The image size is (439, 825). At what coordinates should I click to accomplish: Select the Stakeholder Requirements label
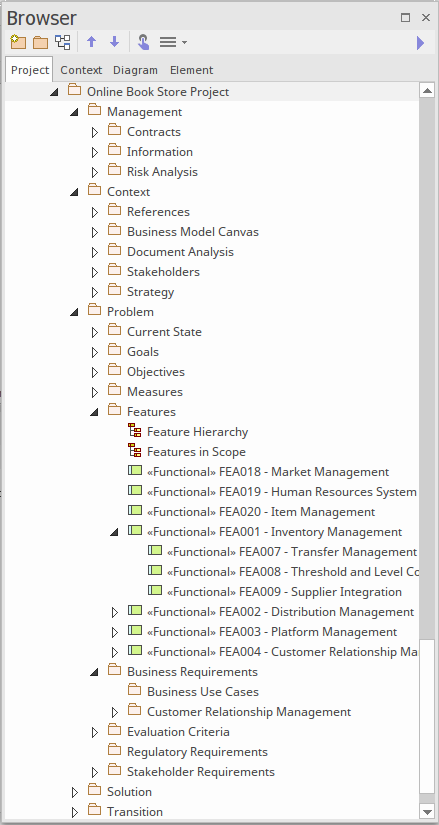pyautogui.click(x=201, y=772)
